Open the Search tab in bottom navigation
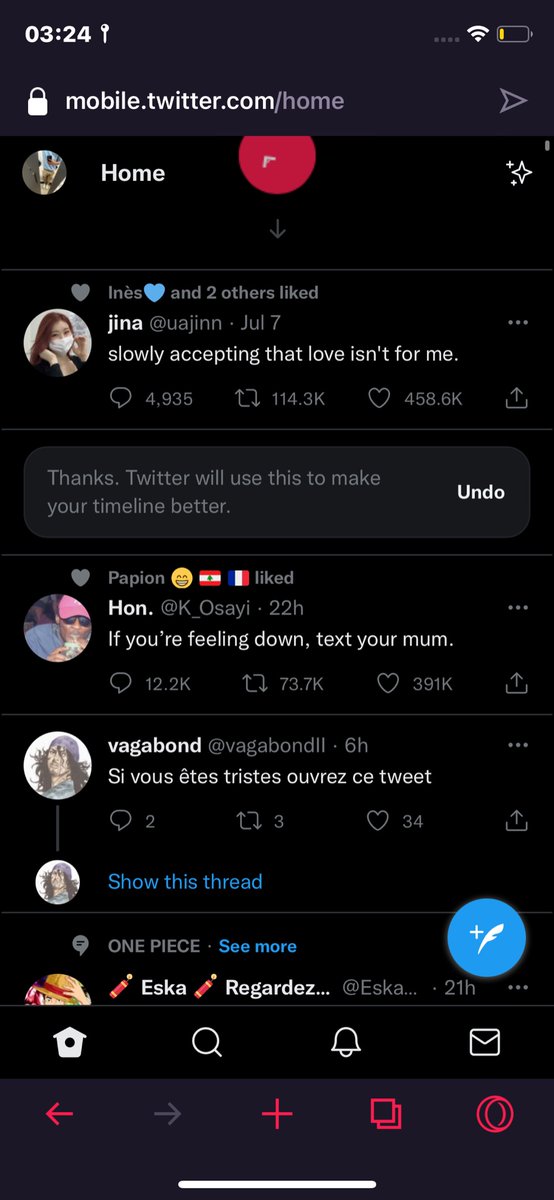This screenshot has height=1200, width=554. click(x=207, y=1043)
